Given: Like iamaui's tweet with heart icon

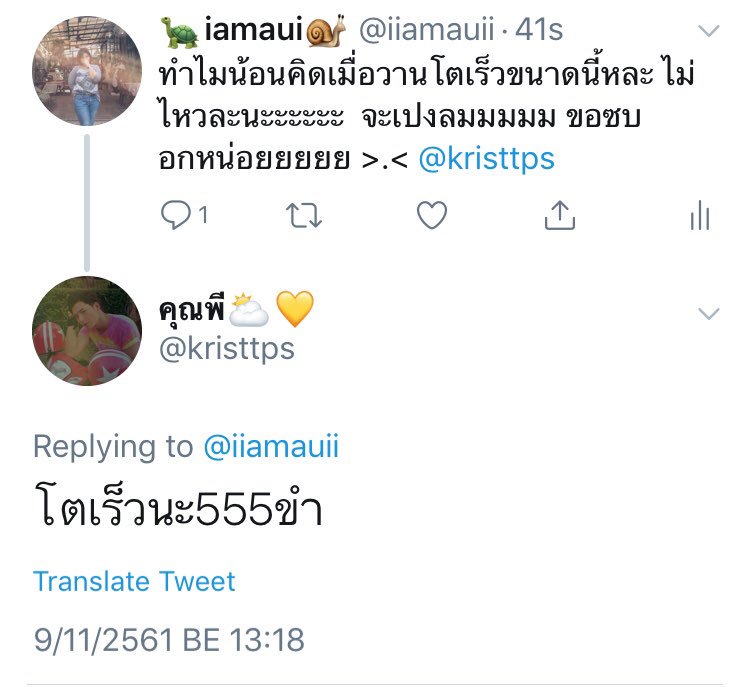Looking at the screenshot, I should [432, 215].
